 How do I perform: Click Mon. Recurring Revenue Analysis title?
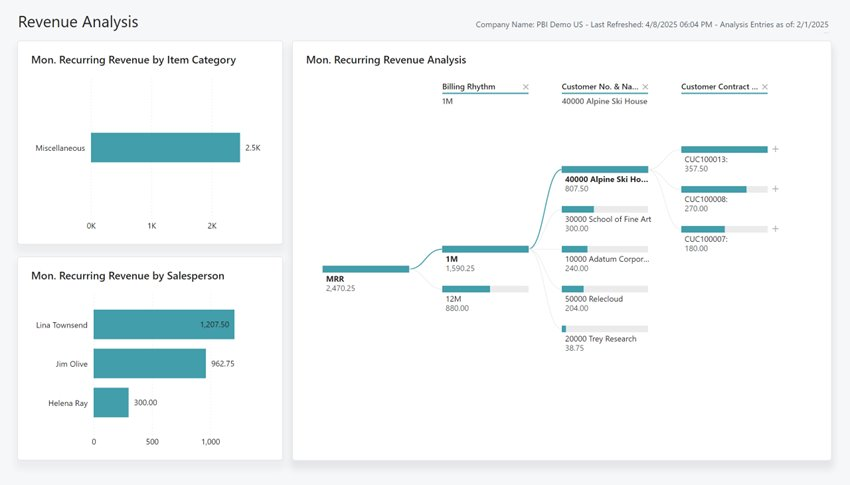click(x=386, y=60)
